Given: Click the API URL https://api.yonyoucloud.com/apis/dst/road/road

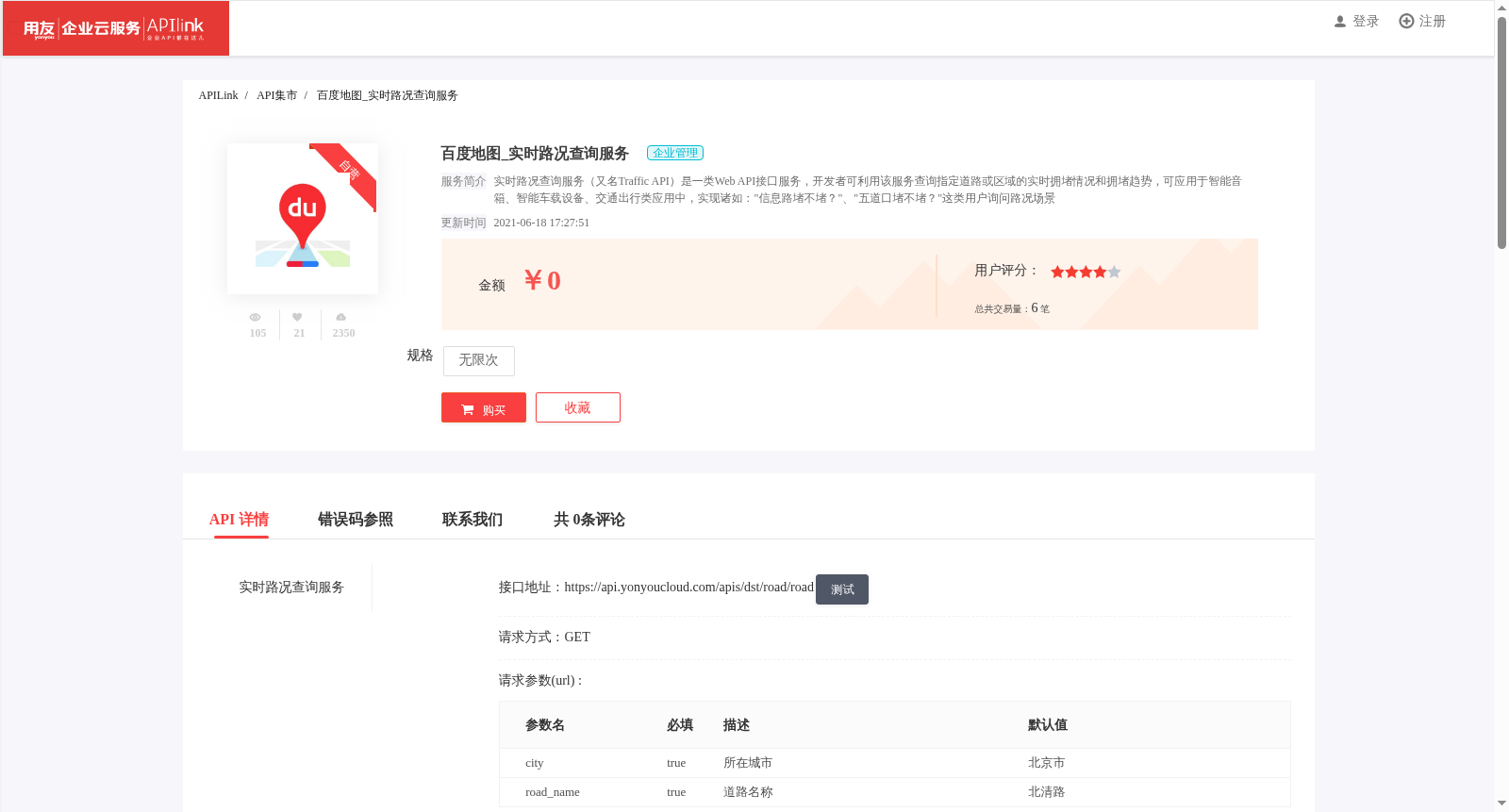Looking at the screenshot, I should click(689, 587).
